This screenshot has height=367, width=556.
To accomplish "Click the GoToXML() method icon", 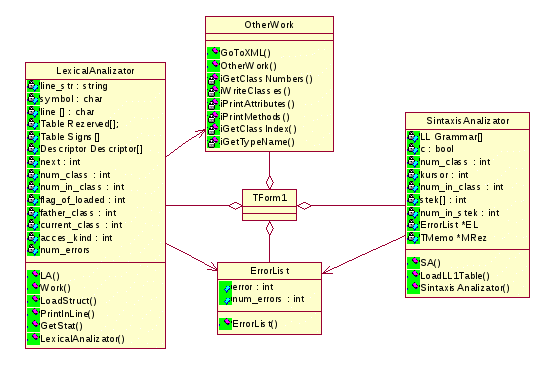I will pyautogui.click(x=213, y=52).
